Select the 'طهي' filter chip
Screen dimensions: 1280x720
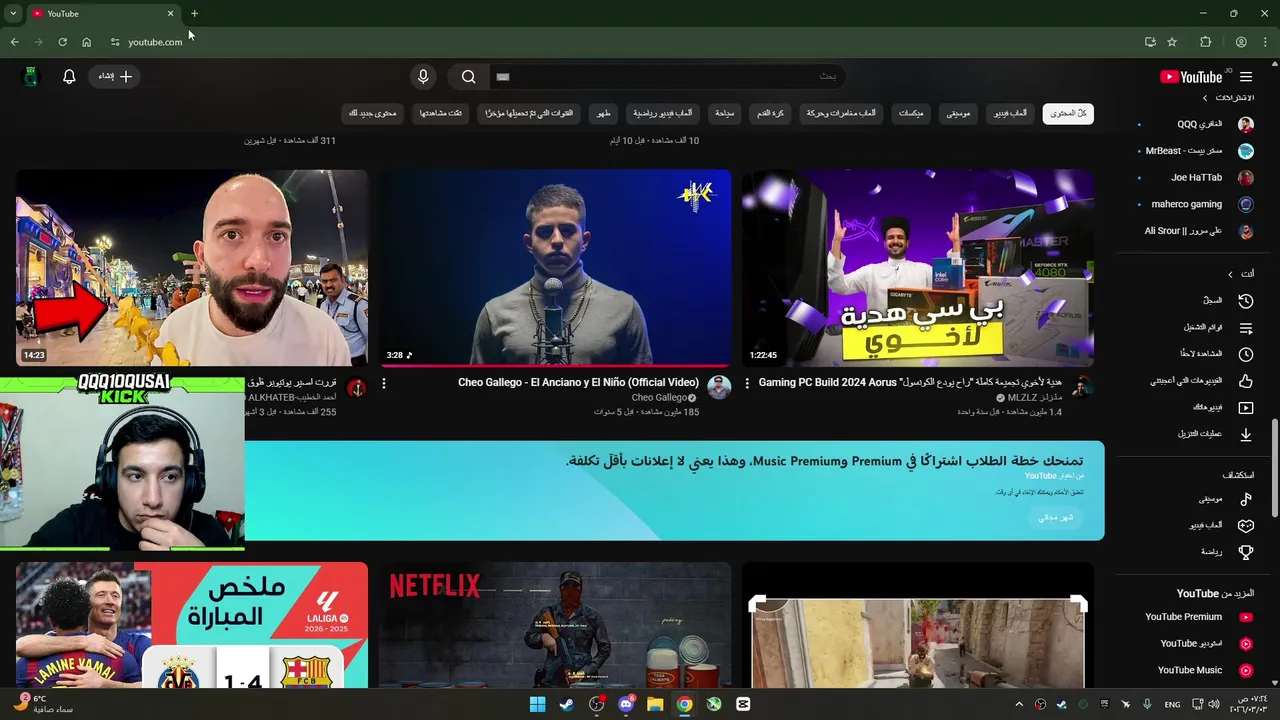pyautogui.click(x=604, y=113)
